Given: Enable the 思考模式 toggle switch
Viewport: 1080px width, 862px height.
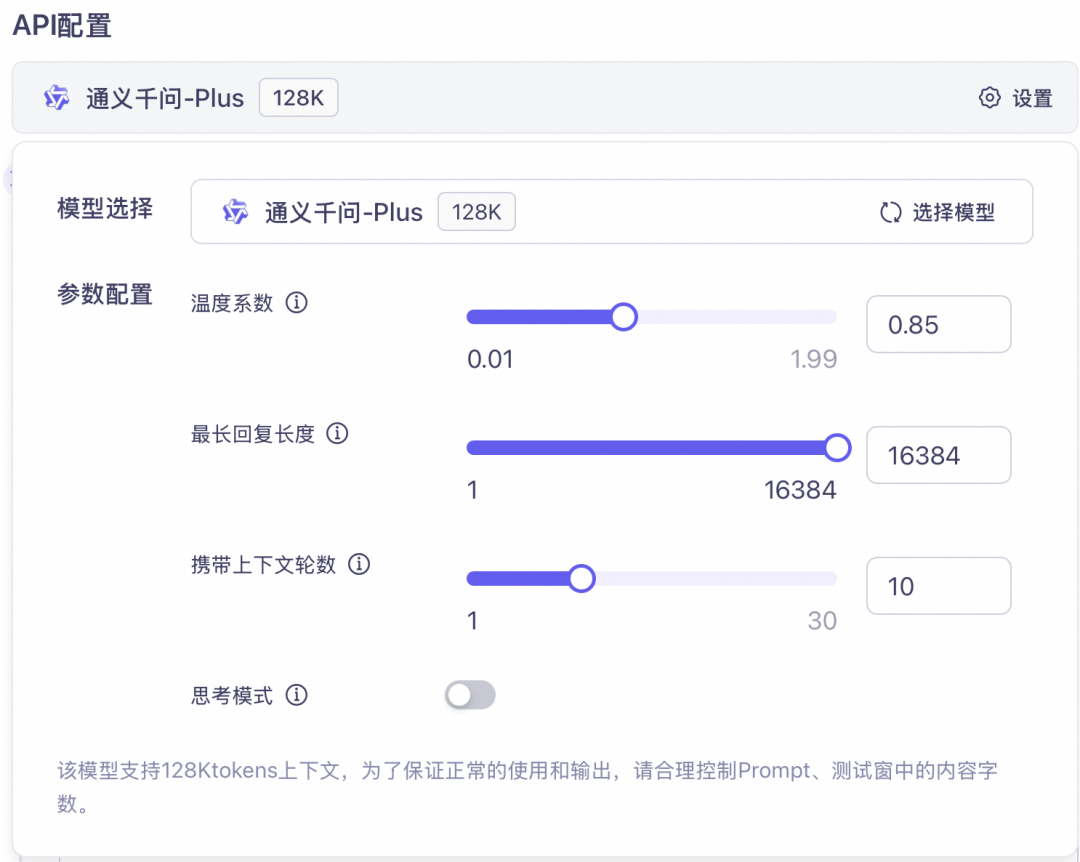Looking at the screenshot, I should click(x=470, y=695).
